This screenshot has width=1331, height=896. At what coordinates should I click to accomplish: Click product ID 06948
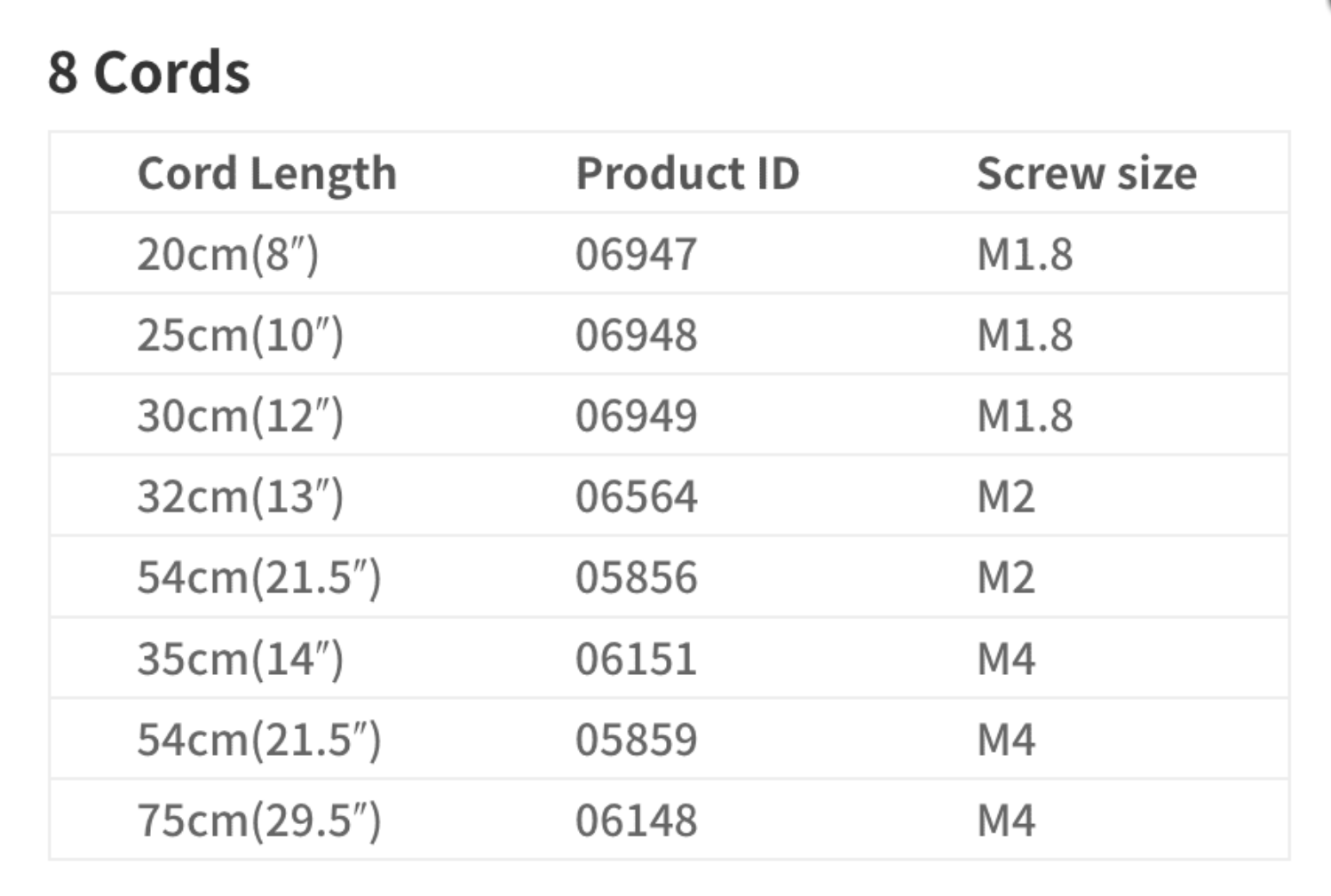636,336
